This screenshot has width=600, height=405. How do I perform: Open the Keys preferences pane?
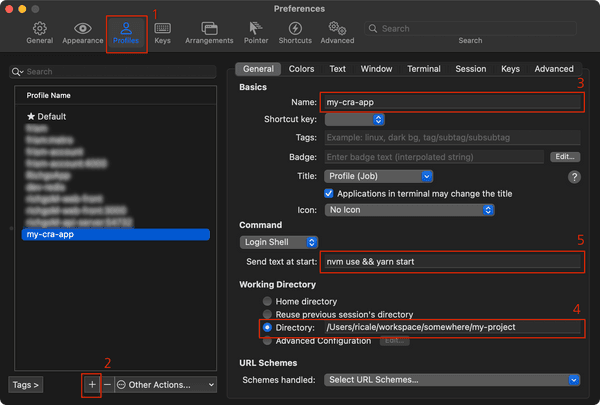162,33
